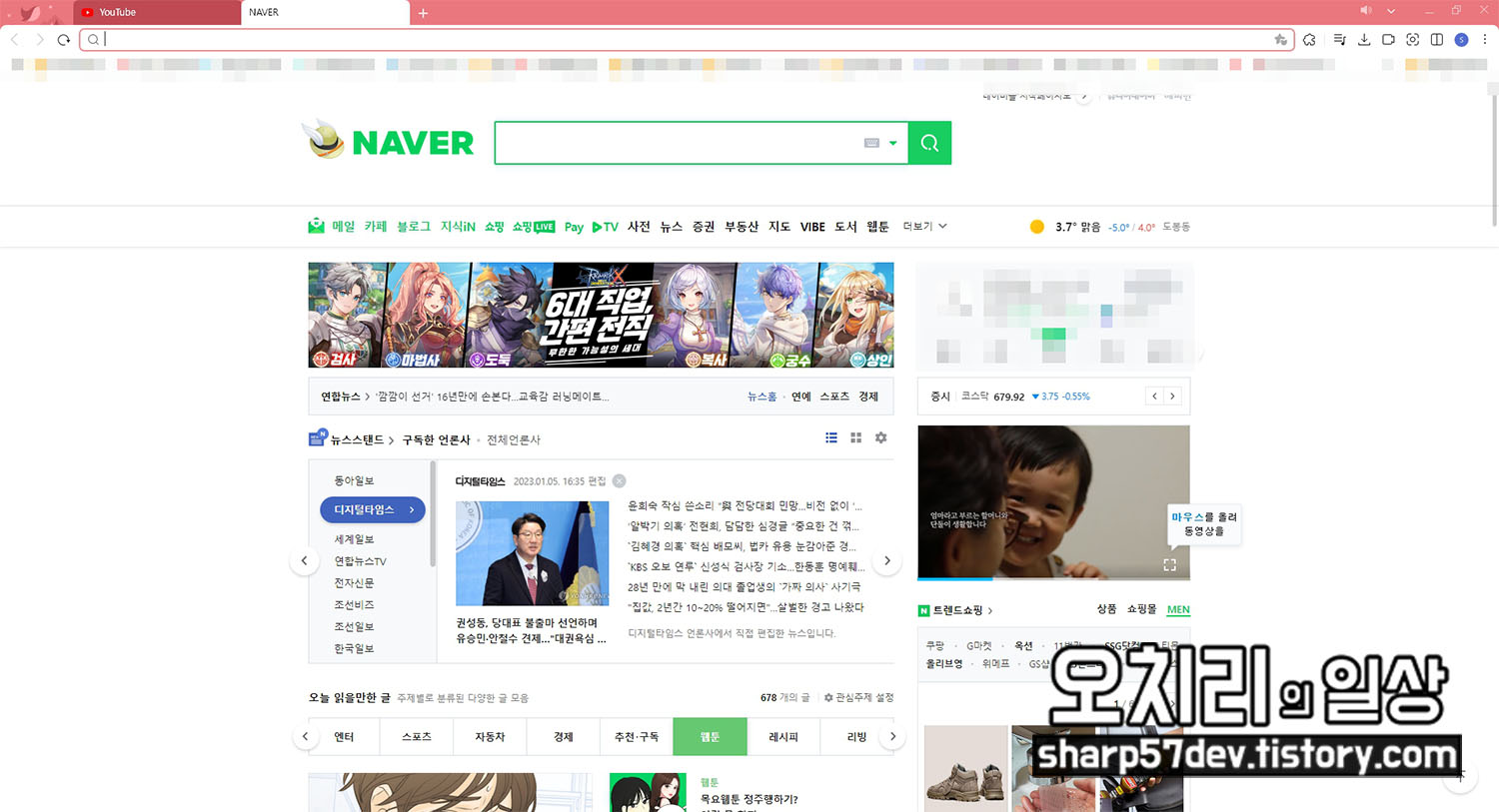
Task: Click the browser back arrow
Action: click(x=15, y=40)
